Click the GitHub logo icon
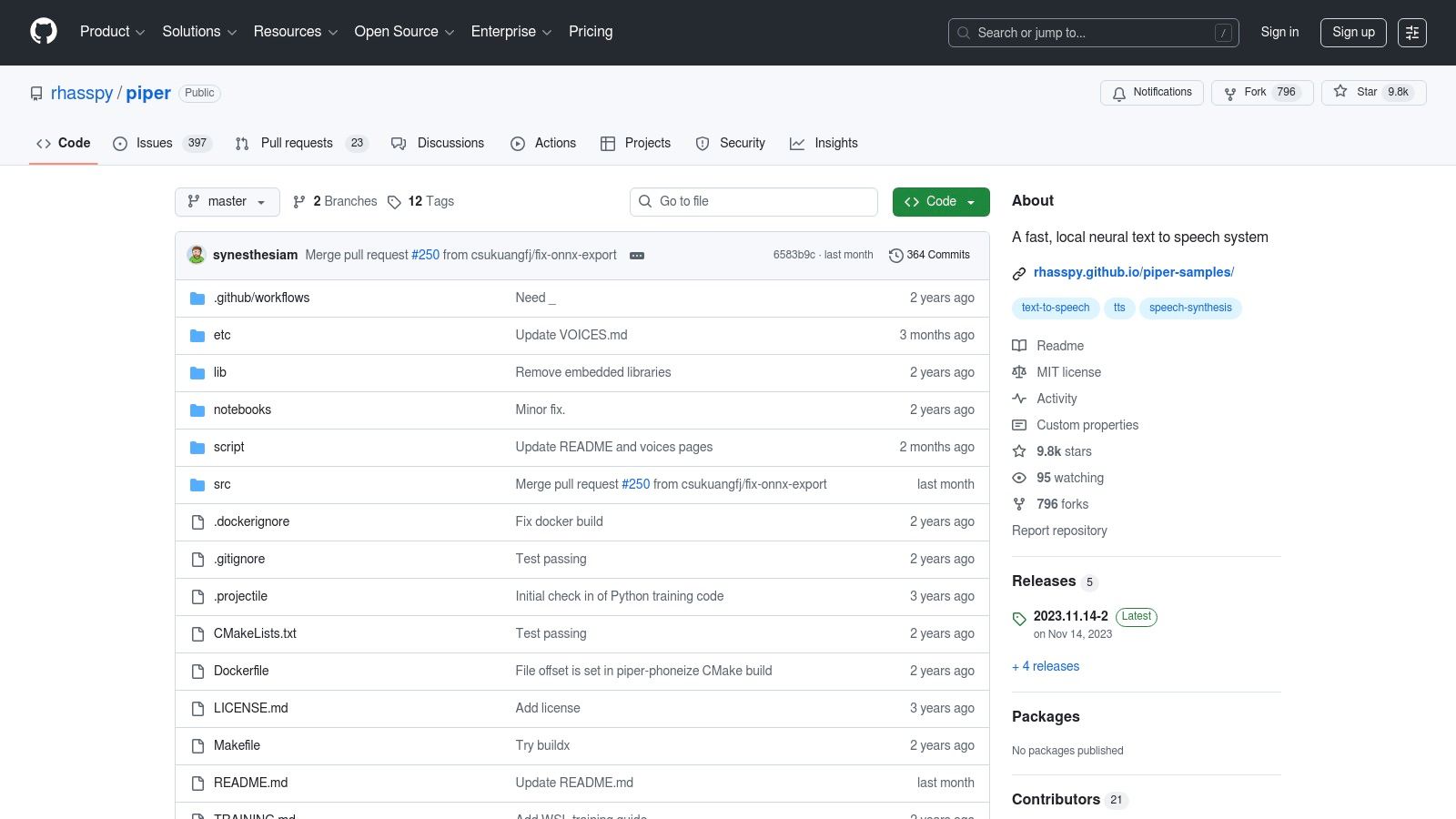The image size is (1456, 819). pos(44,32)
